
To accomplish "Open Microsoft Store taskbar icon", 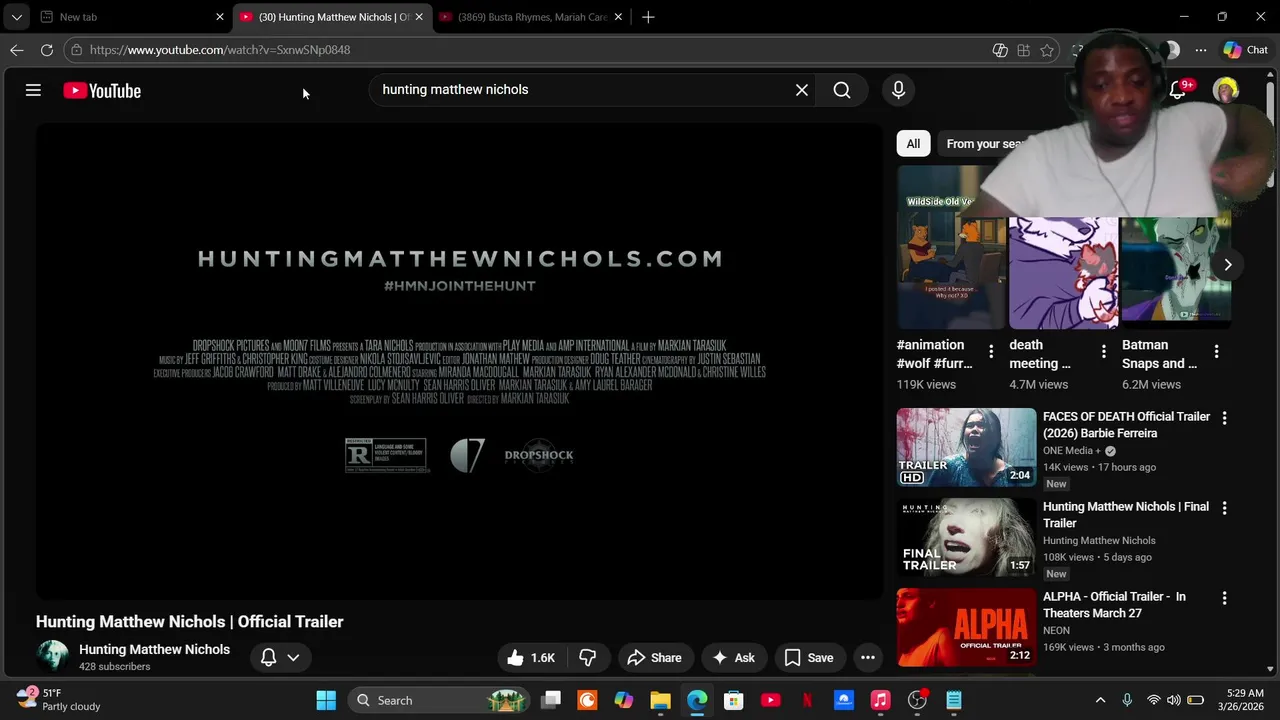I will [x=734, y=700].
